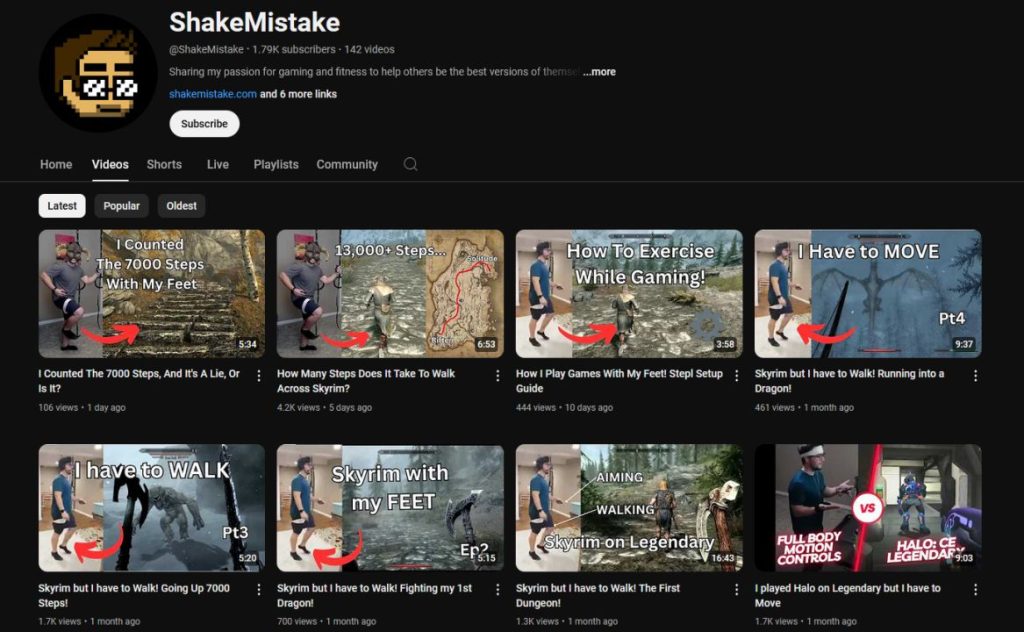Click title 'I Counted The 7000 Steps, And It's A Lie'
Screen dimensions: 1024x632
(139, 381)
